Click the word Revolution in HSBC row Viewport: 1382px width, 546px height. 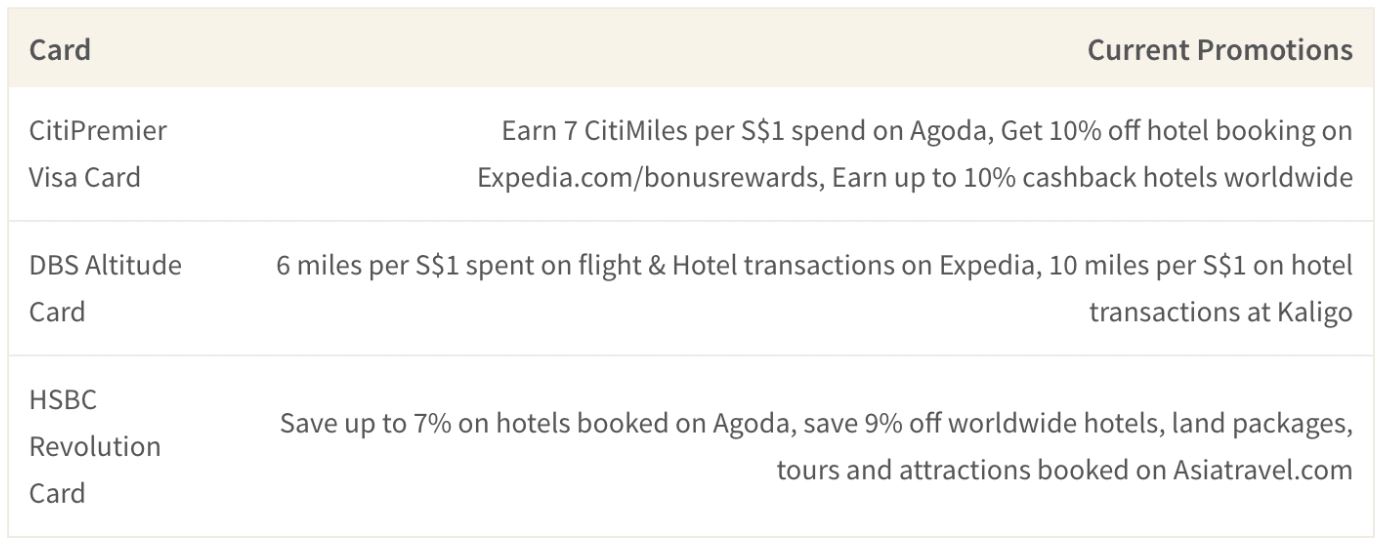click(x=95, y=446)
